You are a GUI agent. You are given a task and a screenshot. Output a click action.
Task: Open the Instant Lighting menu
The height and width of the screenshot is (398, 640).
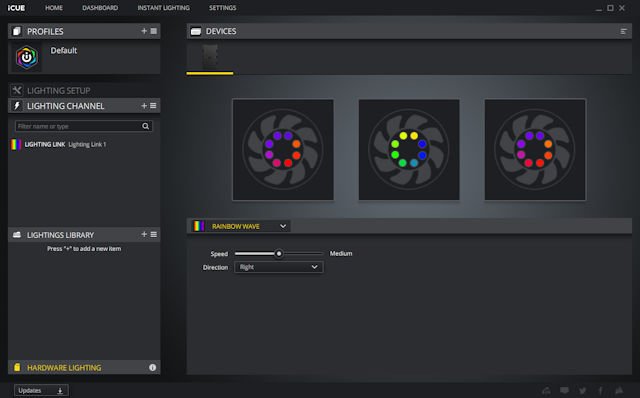pos(163,8)
